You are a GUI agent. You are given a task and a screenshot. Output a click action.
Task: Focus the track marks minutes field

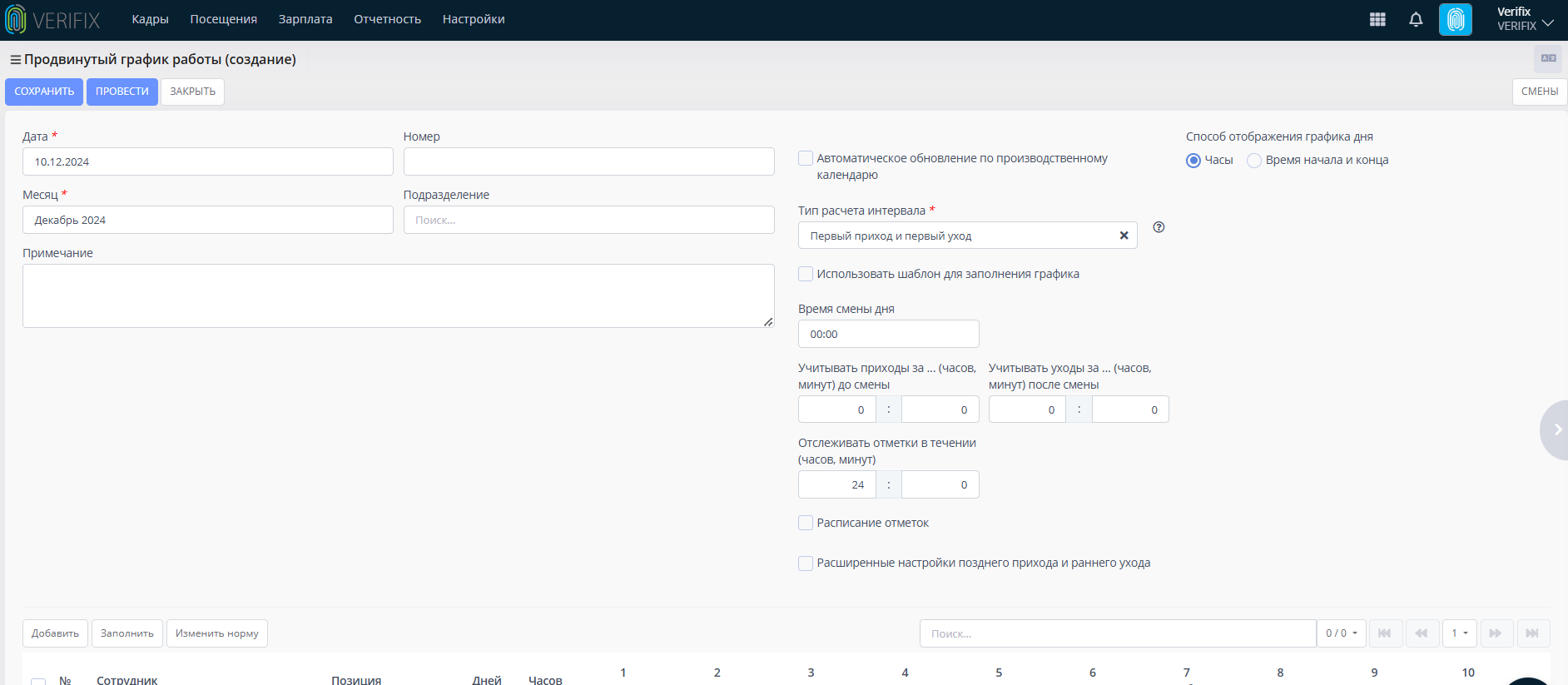(x=940, y=484)
